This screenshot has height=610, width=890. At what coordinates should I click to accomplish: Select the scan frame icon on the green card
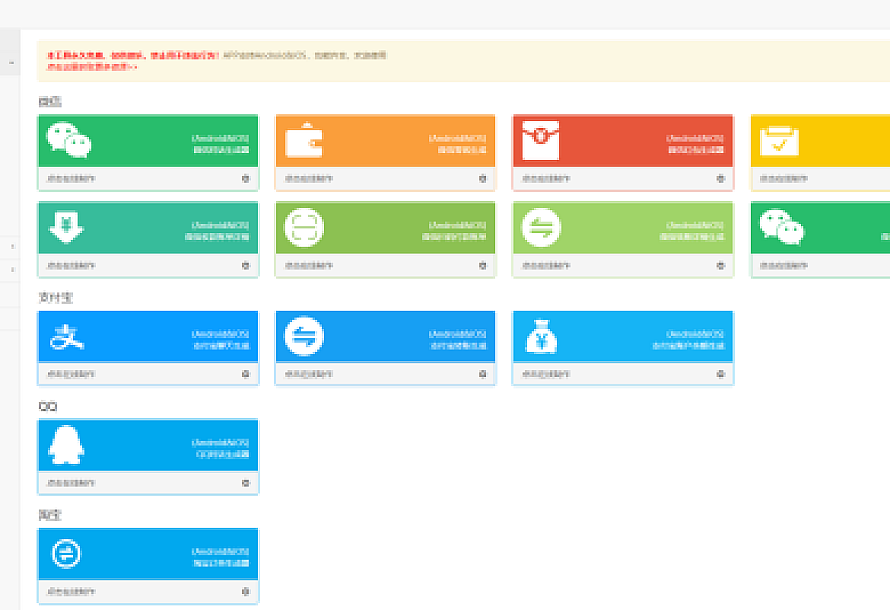304,228
